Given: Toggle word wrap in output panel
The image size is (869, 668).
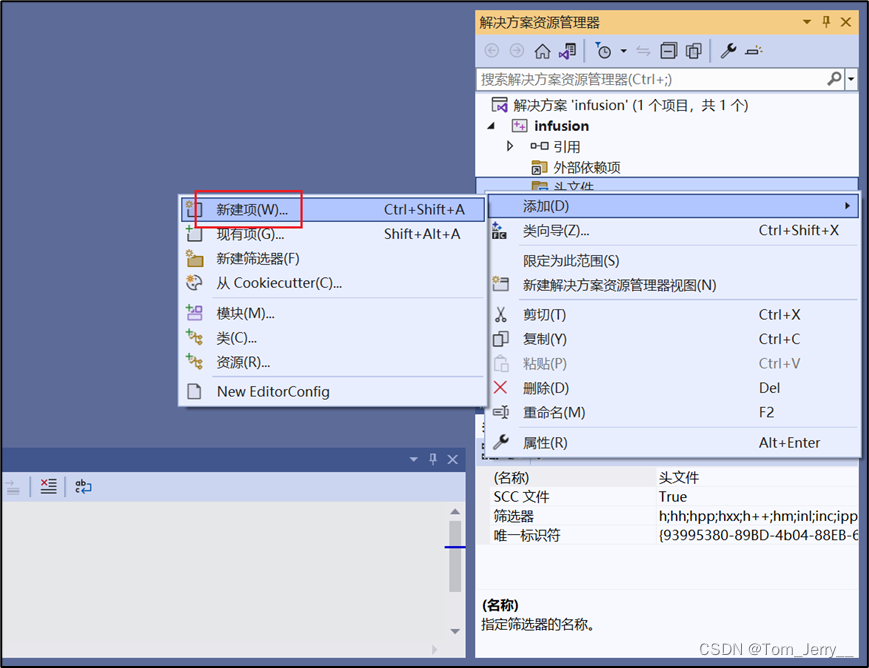Looking at the screenshot, I should [x=83, y=487].
